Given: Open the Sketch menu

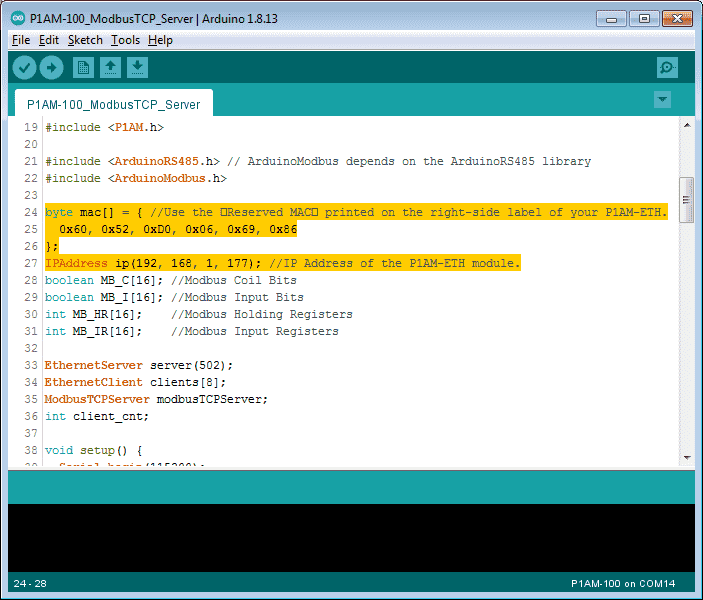Looking at the screenshot, I should click(85, 40).
